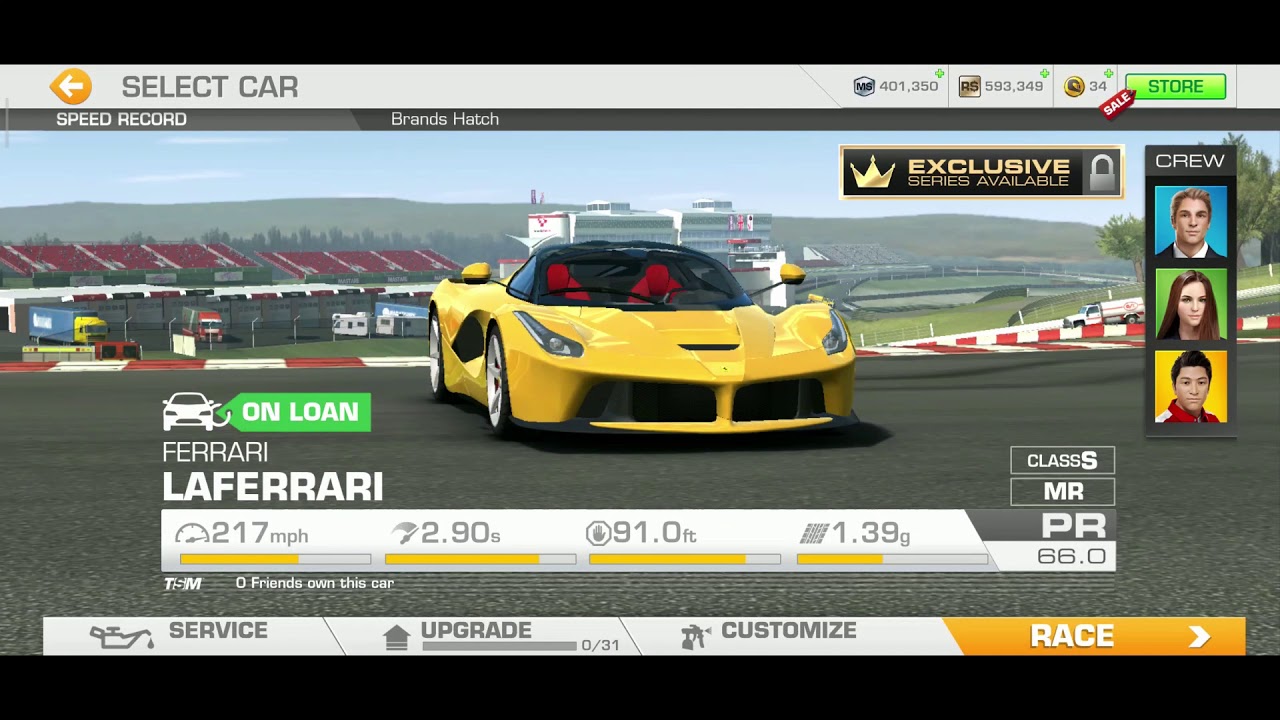This screenshot has width=1280, height=720.
Task: Tap the R$ currency icon
Action: click(x=969, y=87)
